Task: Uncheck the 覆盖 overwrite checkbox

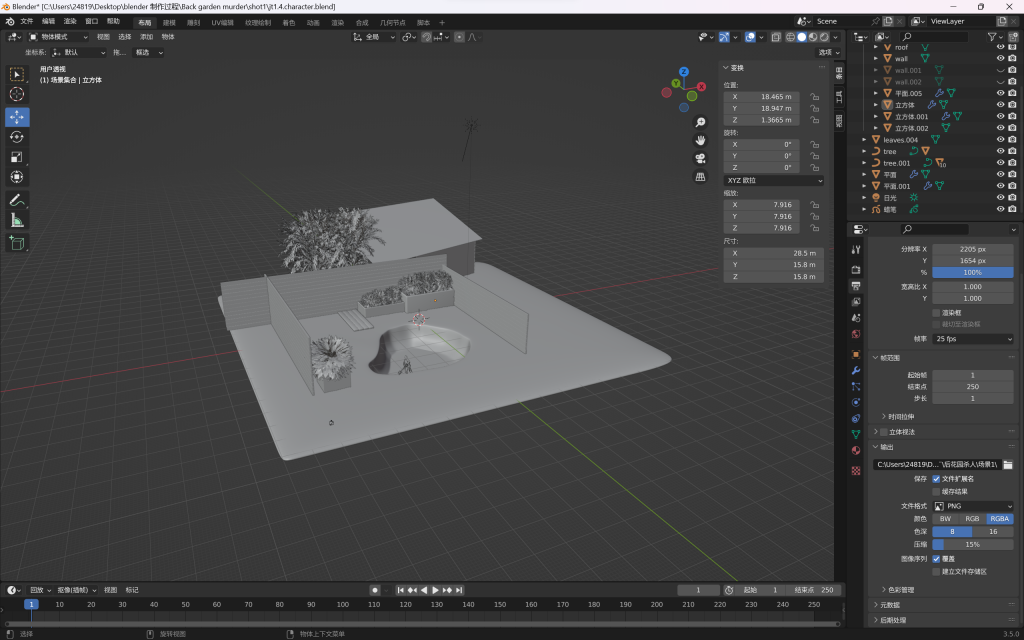Action: point(937,558)
